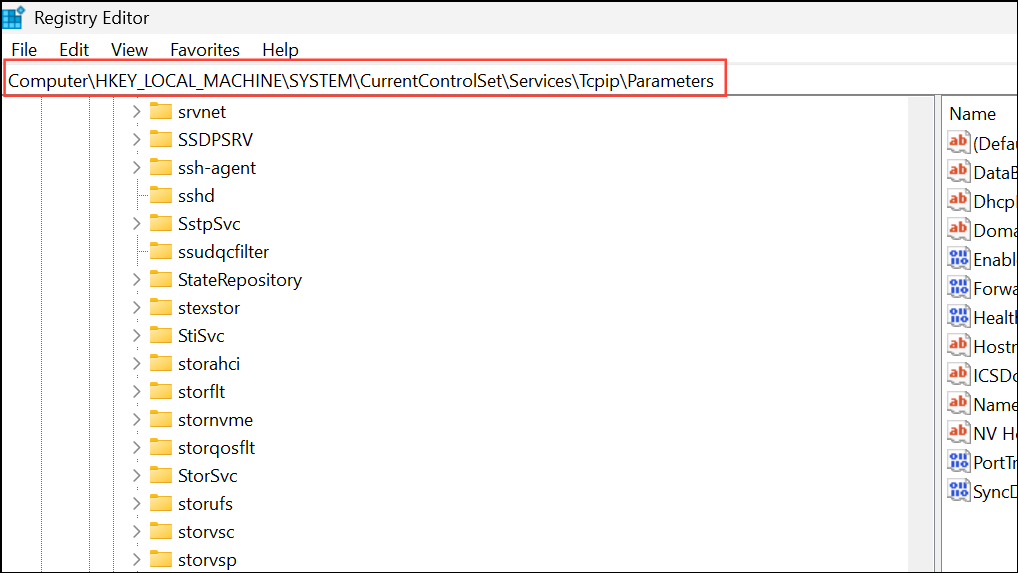Select the StateRepository key label
The width and height of the screenshot is (1018, 573).
tap(240, 280)
